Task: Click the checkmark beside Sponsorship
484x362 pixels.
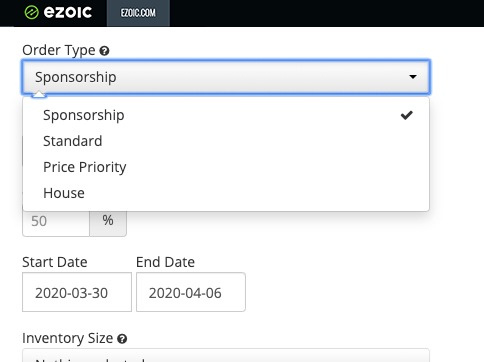Action: tap(407, 115)
